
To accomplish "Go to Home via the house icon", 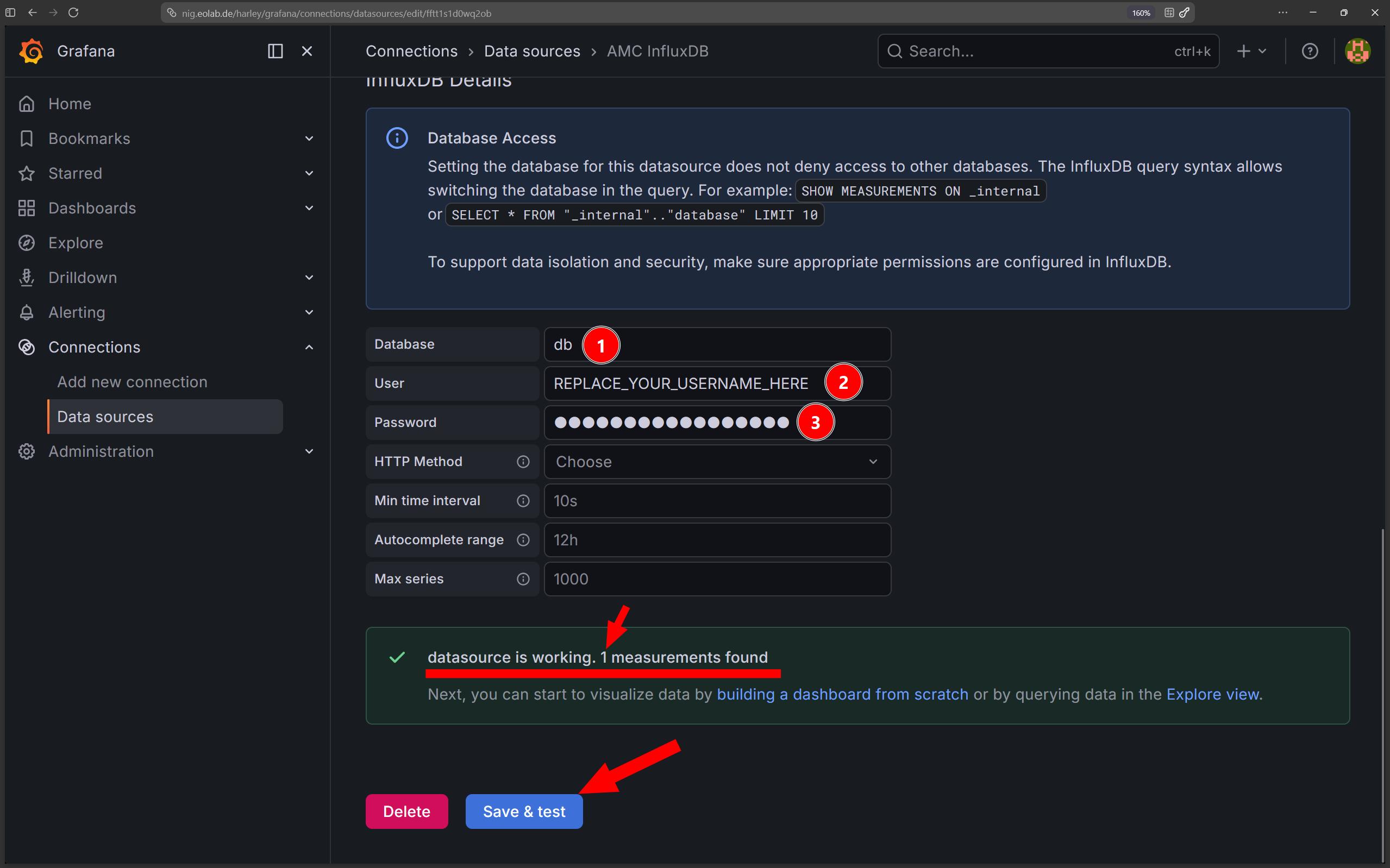I will pyautogui.click(x=27, y=104).
